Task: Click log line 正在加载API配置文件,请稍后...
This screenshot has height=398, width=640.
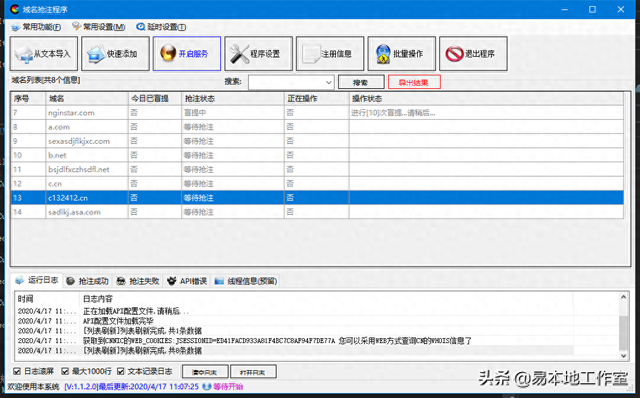Action: click(x=136, y=311)
